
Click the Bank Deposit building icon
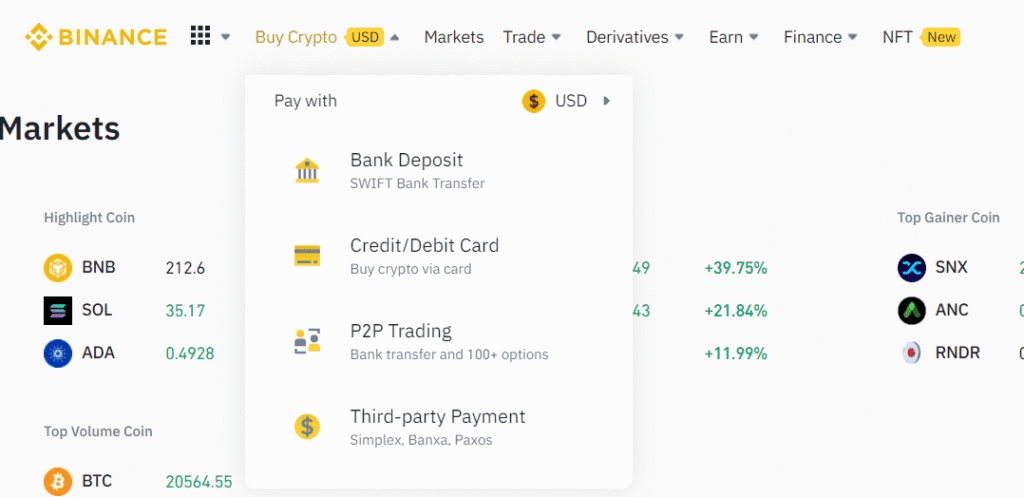coord(307,170)
